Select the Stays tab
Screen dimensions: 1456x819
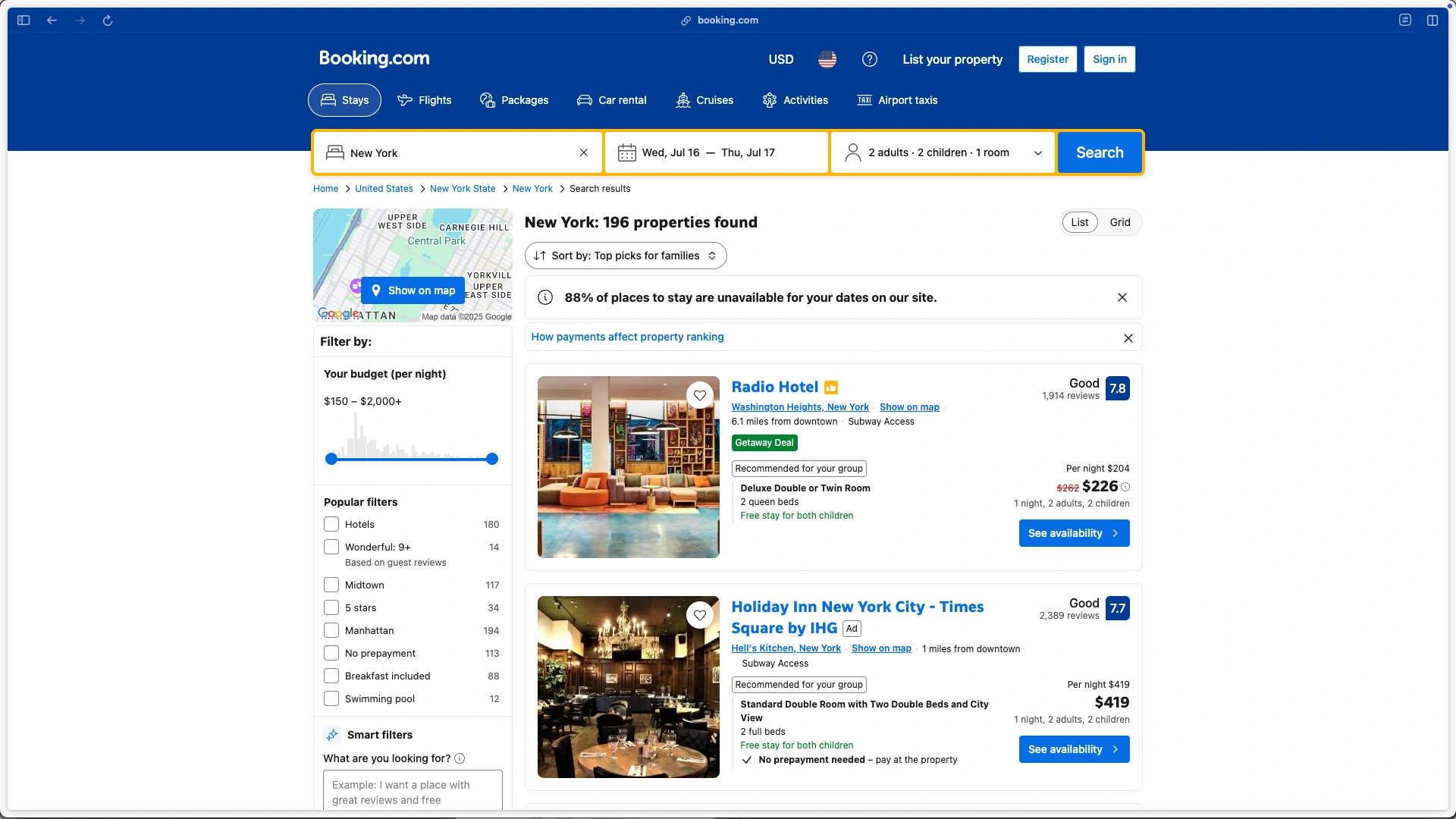pos(344,99)
